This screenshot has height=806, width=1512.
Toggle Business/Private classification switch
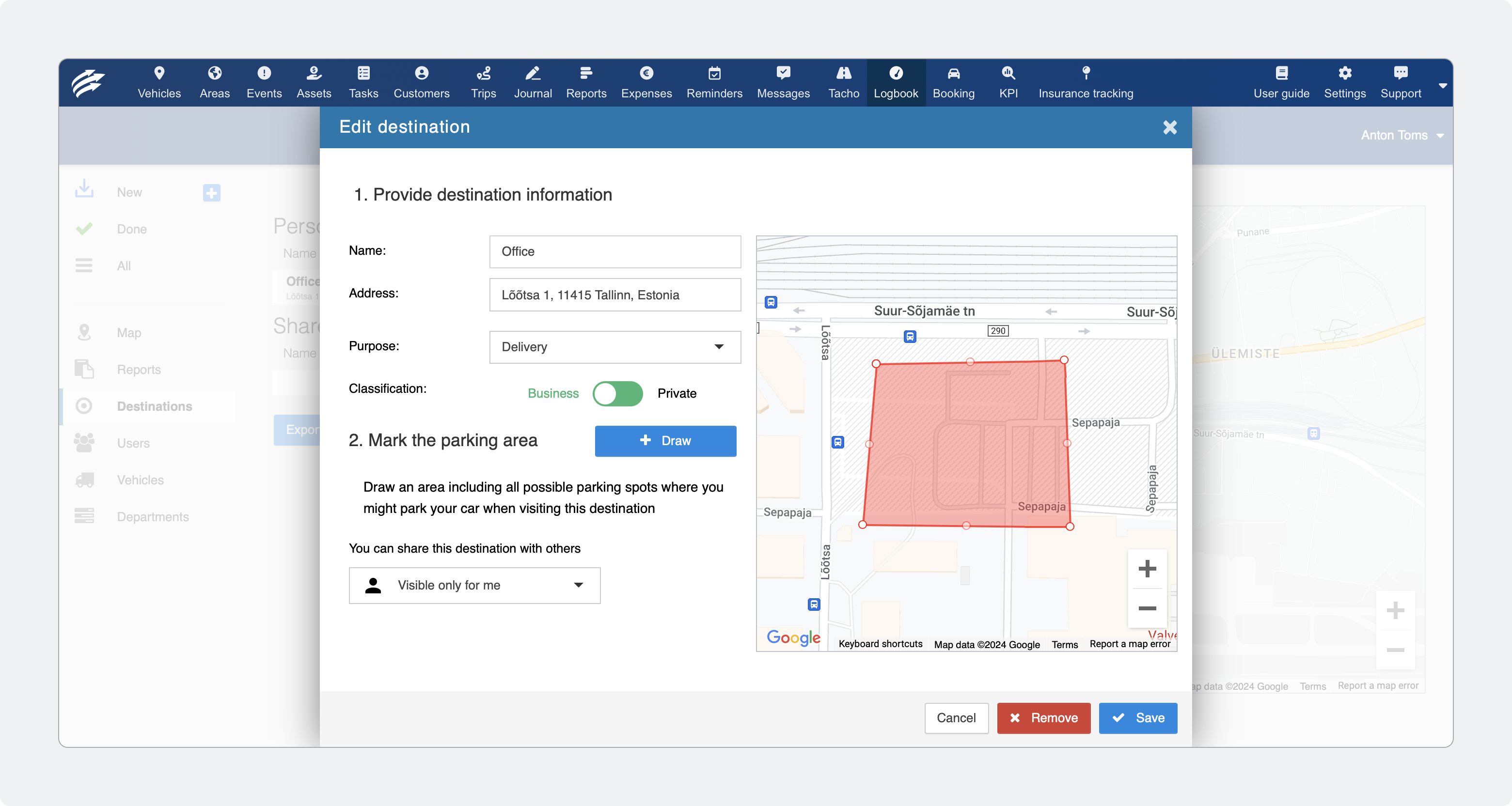point(617,394)
